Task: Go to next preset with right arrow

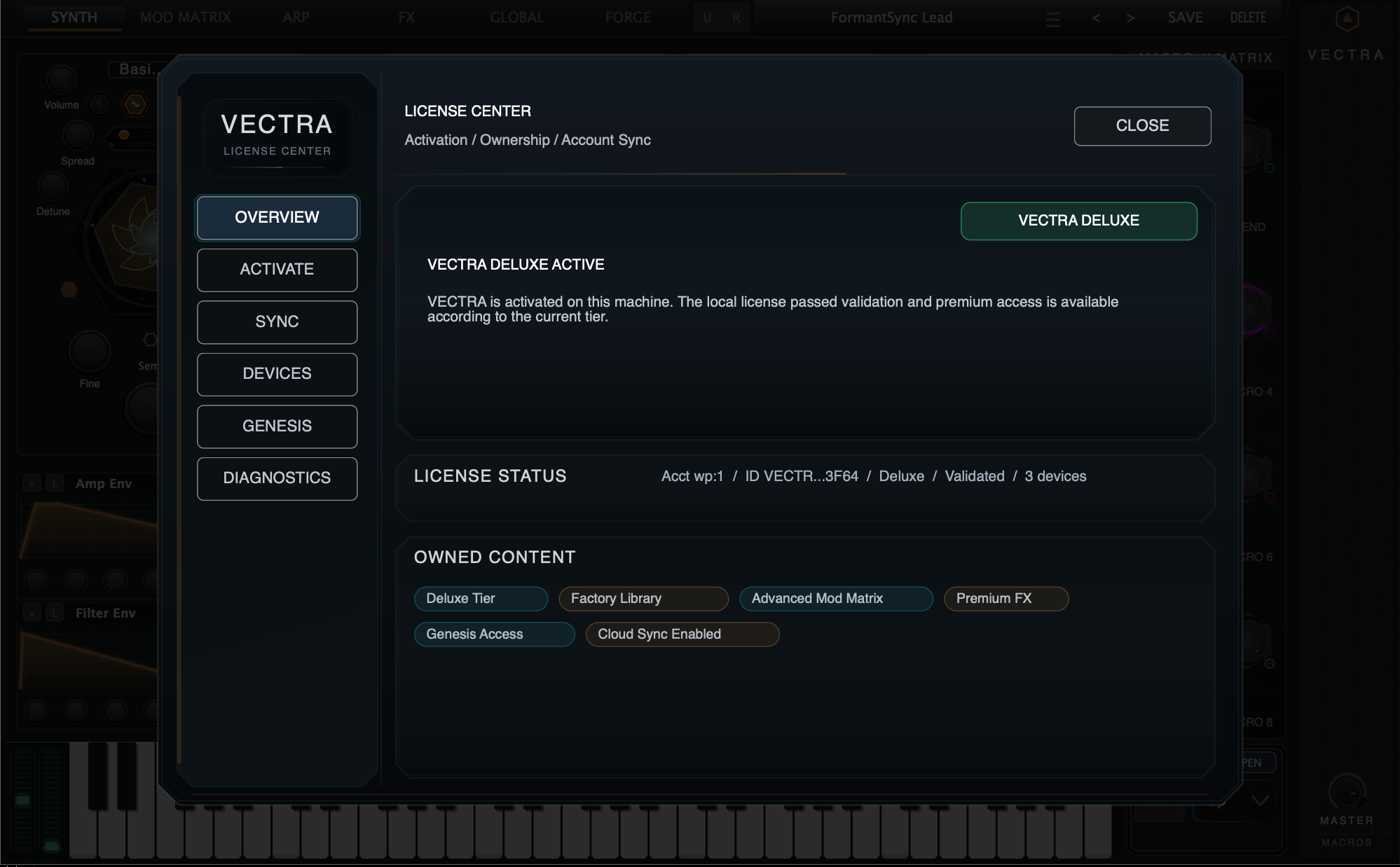Action: (1130, 18)
